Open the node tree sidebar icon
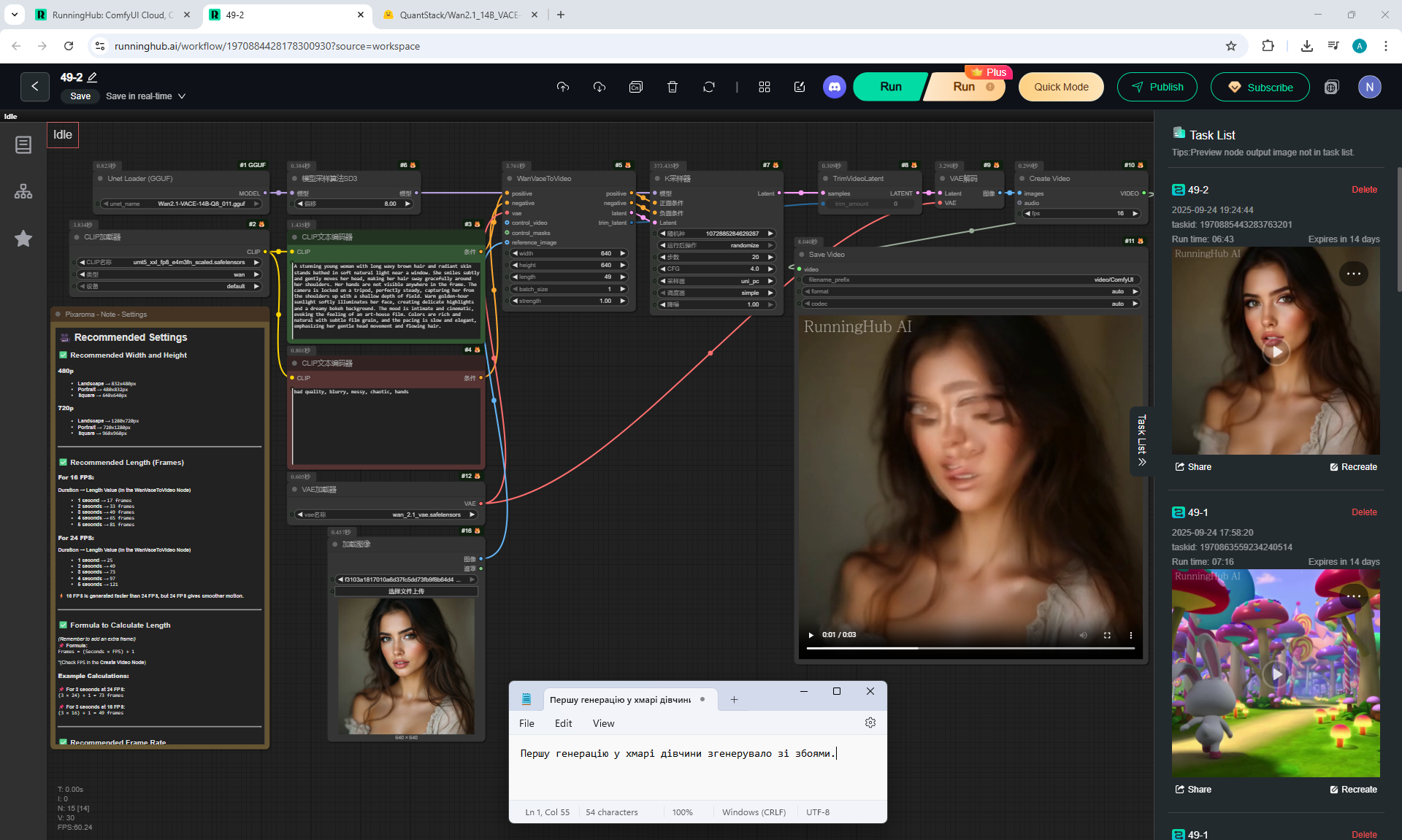This screenshot has height=840, width=1402. point(23,191)
